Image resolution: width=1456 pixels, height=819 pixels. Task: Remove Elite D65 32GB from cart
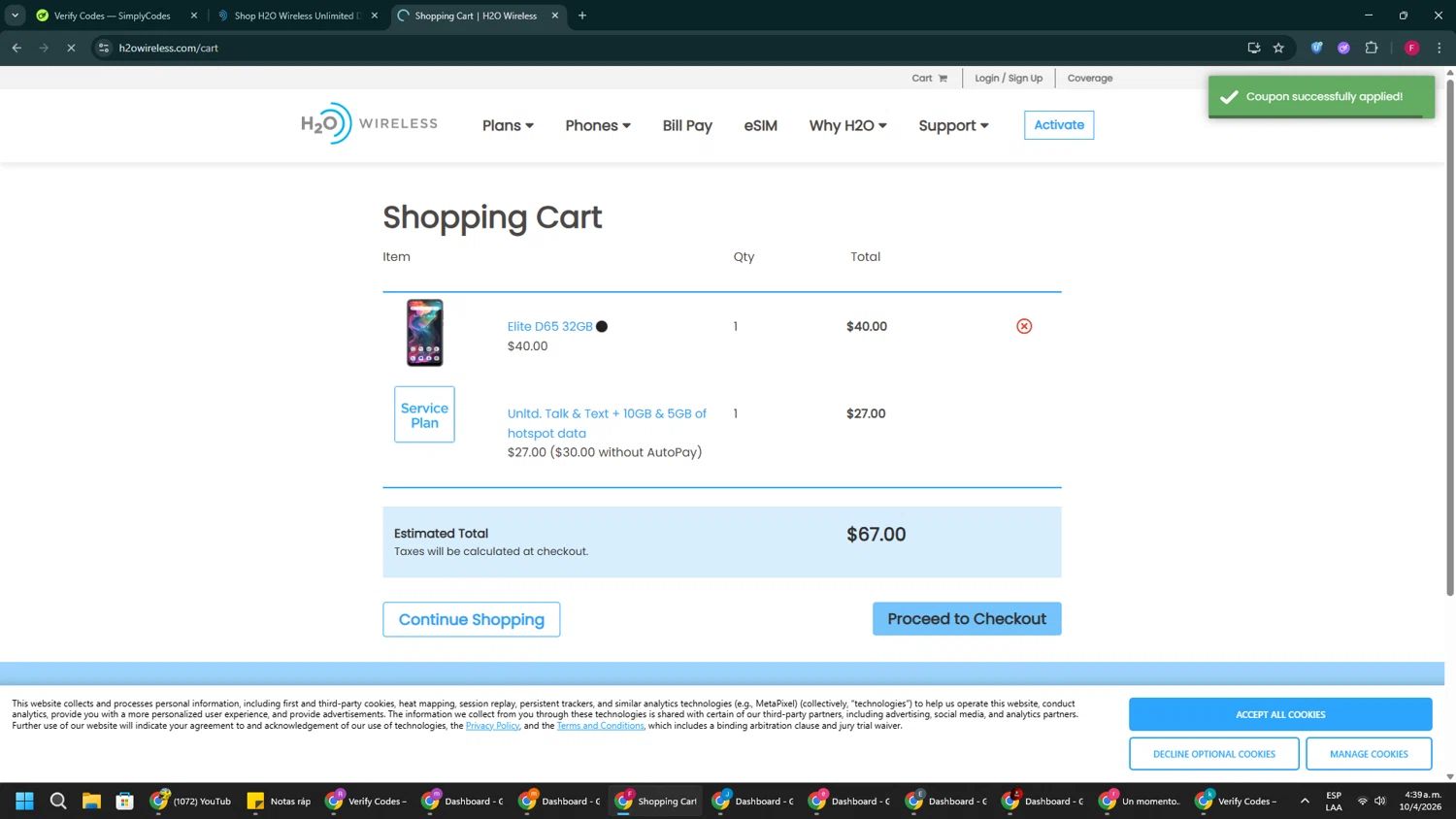coord(1024,326)
